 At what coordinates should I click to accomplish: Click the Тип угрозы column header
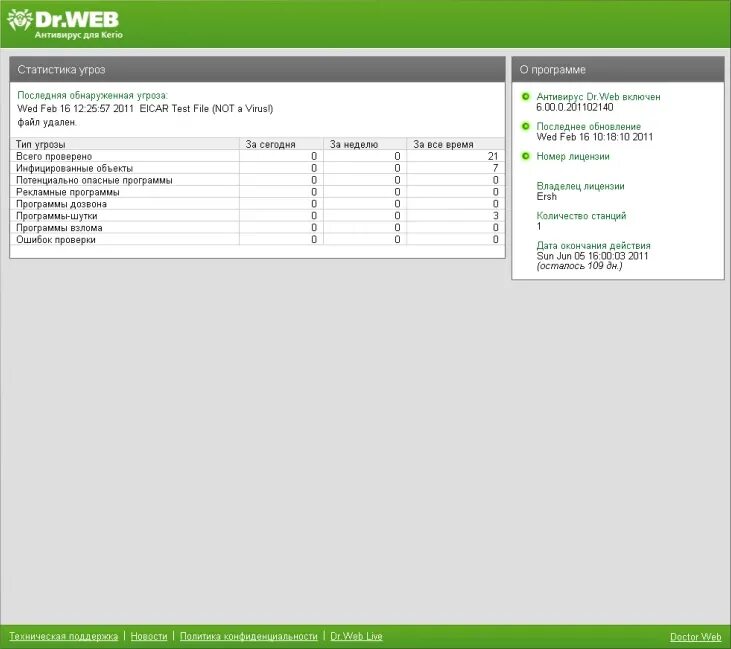tap(124, 144)
